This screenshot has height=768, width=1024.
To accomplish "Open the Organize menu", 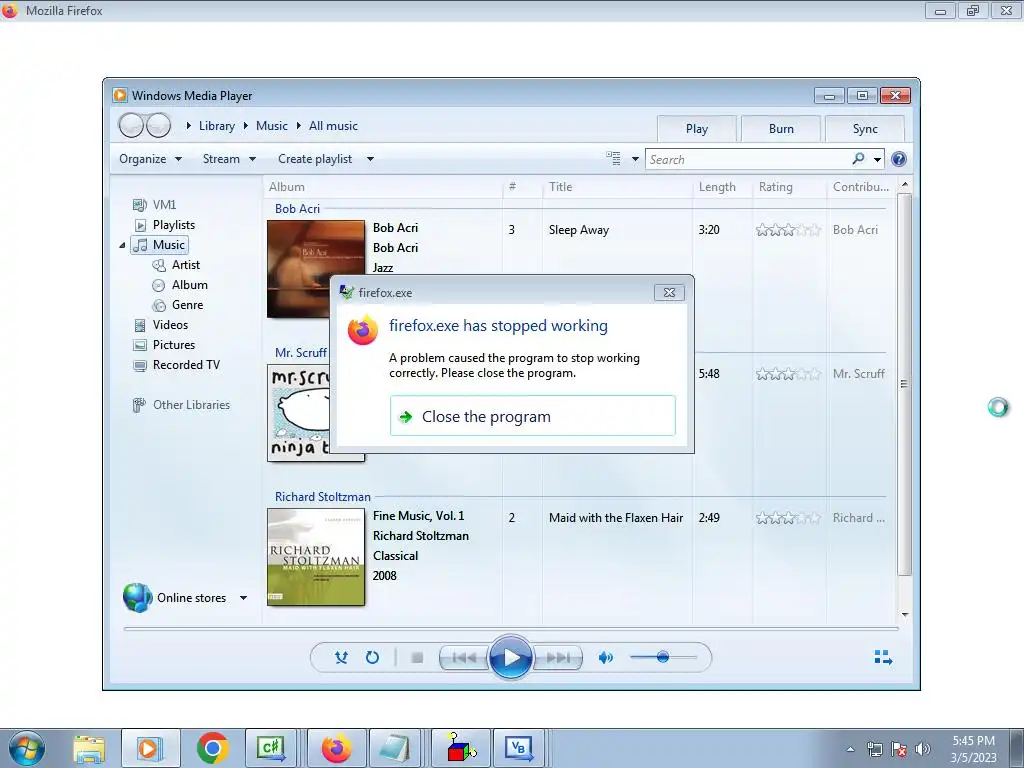I will click(150, 159).
